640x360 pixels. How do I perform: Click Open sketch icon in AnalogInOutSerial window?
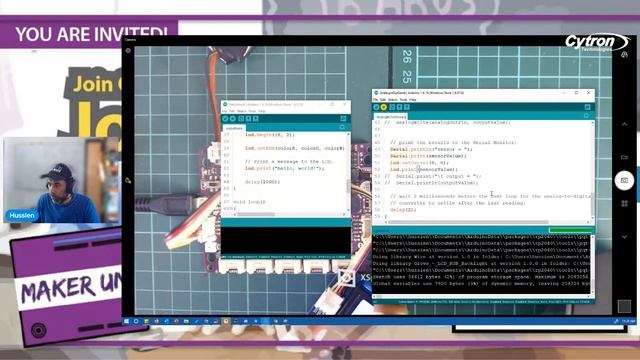coord(399,107)
